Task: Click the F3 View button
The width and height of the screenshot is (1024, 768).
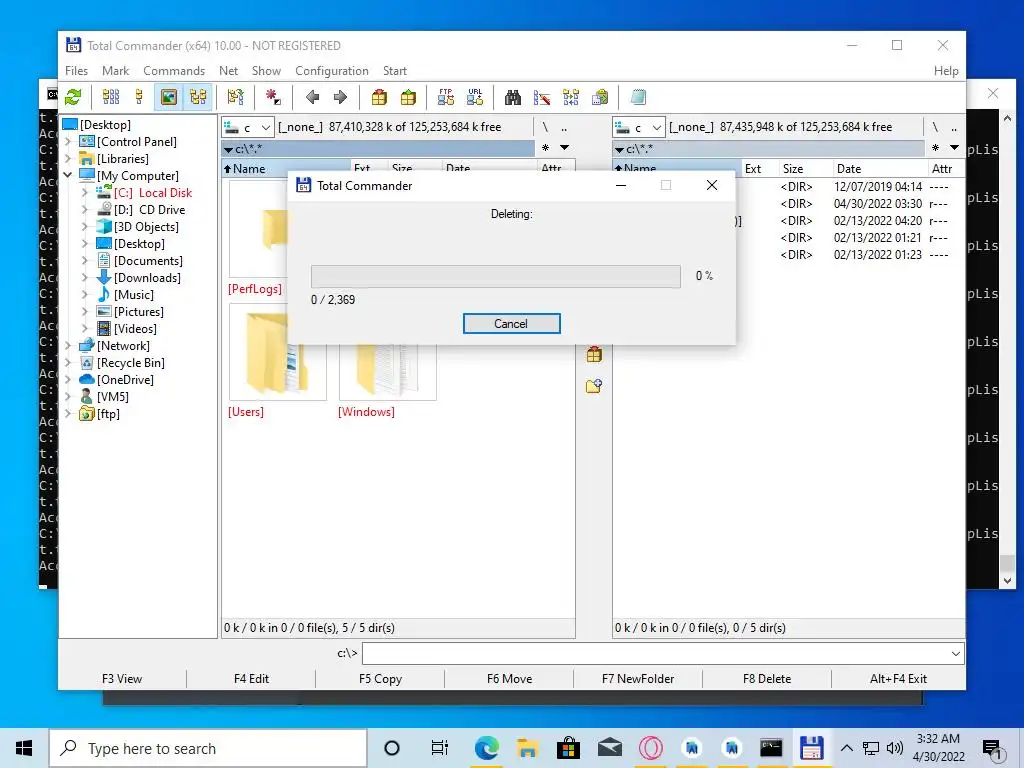Action: click(x=122, y=679)
